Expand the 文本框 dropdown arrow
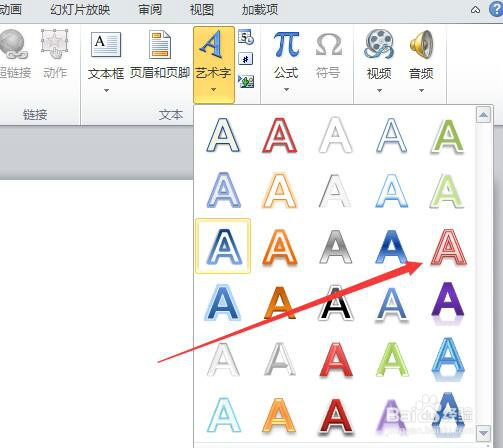The image size is (503, 448). point(106,90)
